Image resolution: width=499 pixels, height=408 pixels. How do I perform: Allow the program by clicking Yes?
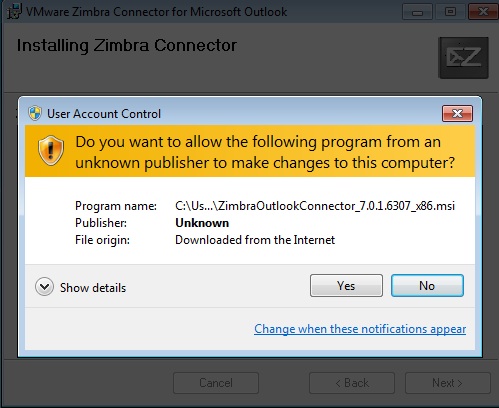(346, 286)
